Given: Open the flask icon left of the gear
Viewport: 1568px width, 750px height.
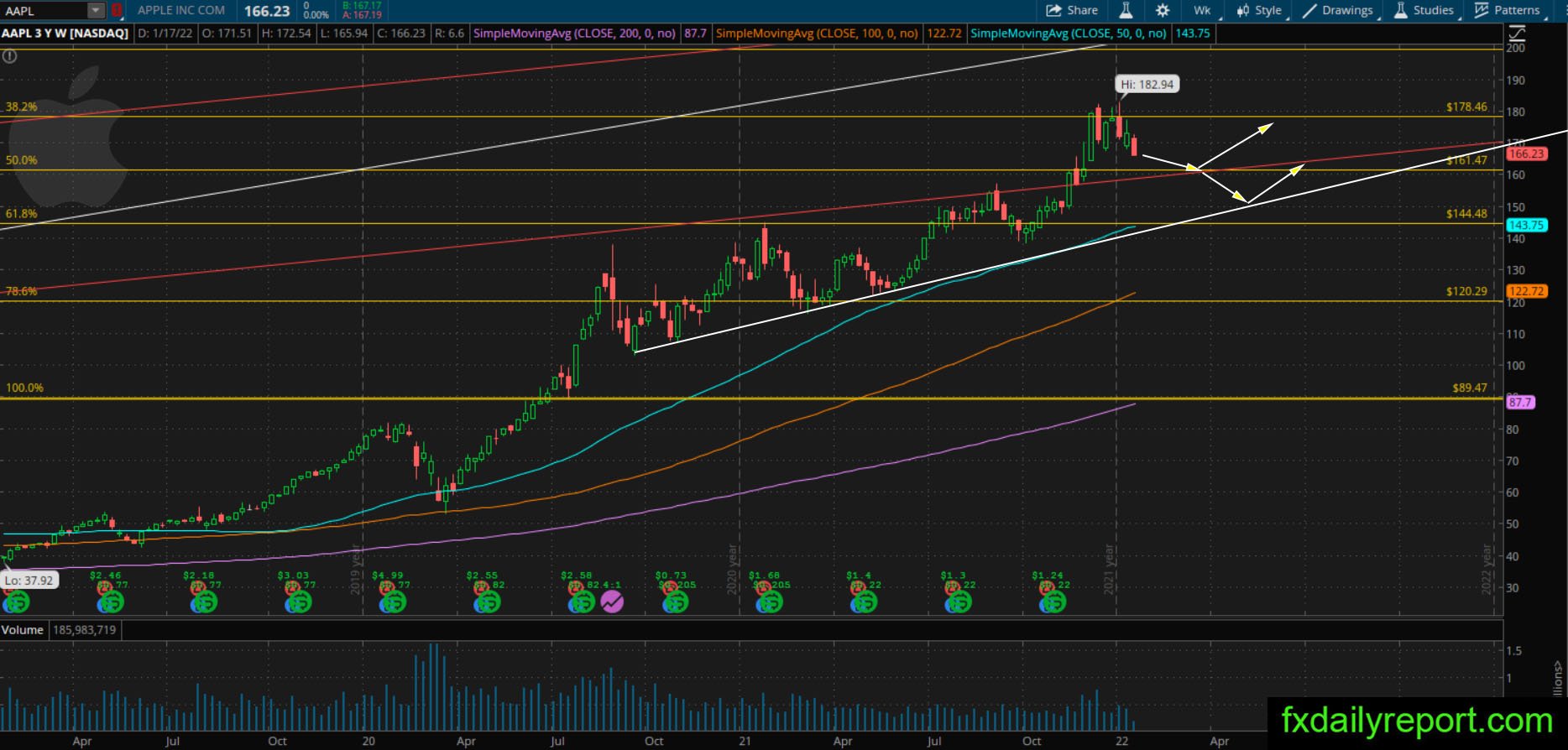Looking at the screenshot, I should click(1126, 10).
